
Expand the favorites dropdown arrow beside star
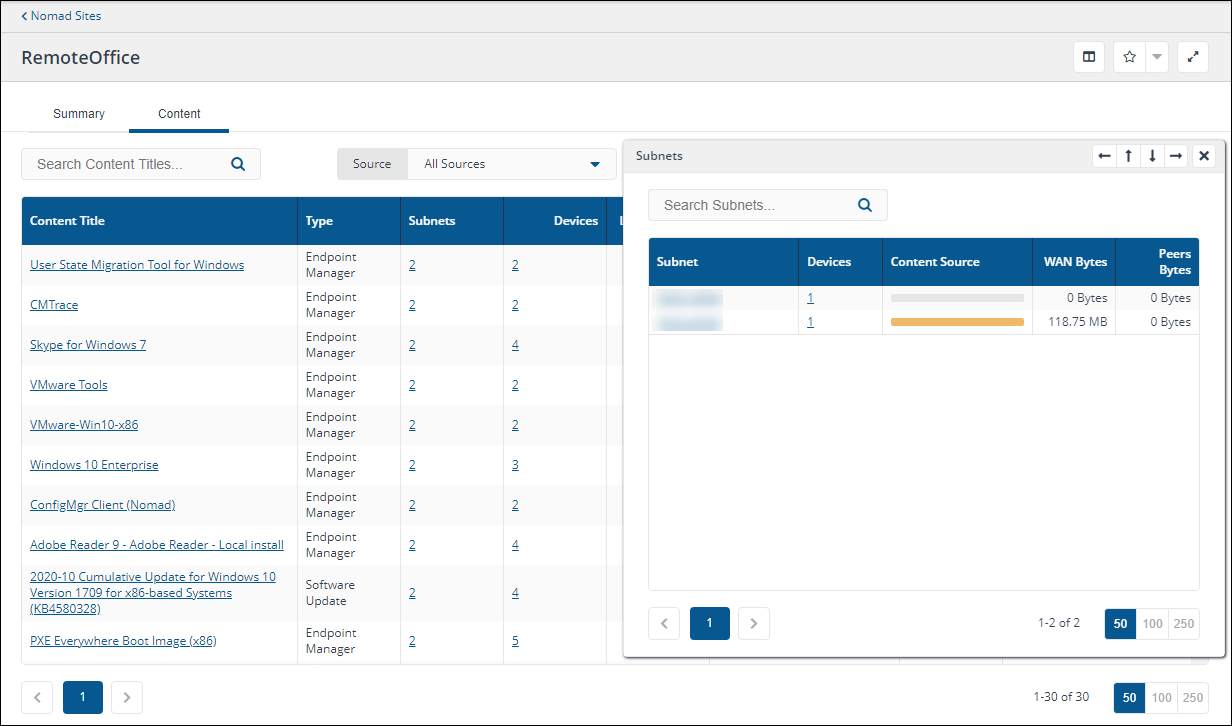tap(1157, 57)
